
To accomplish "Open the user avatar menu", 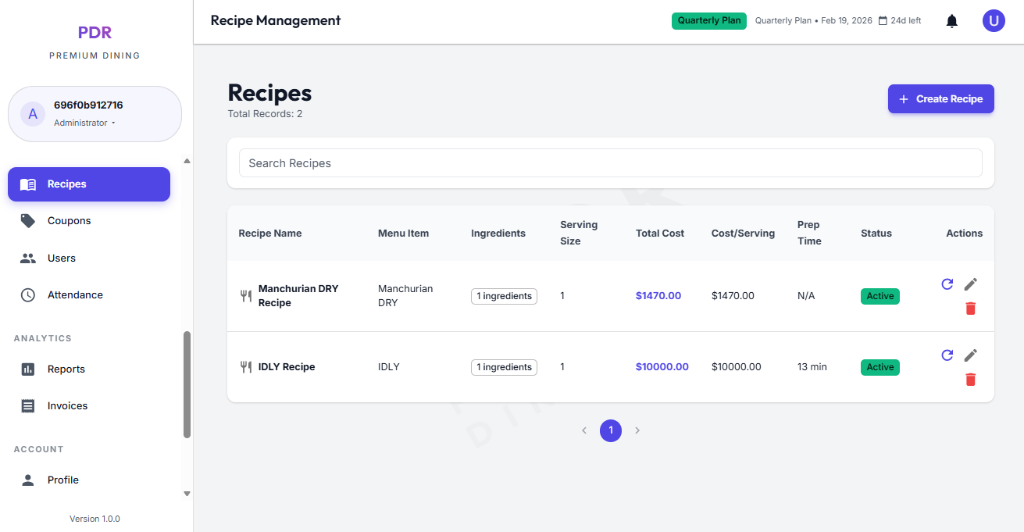I will 993,21.
